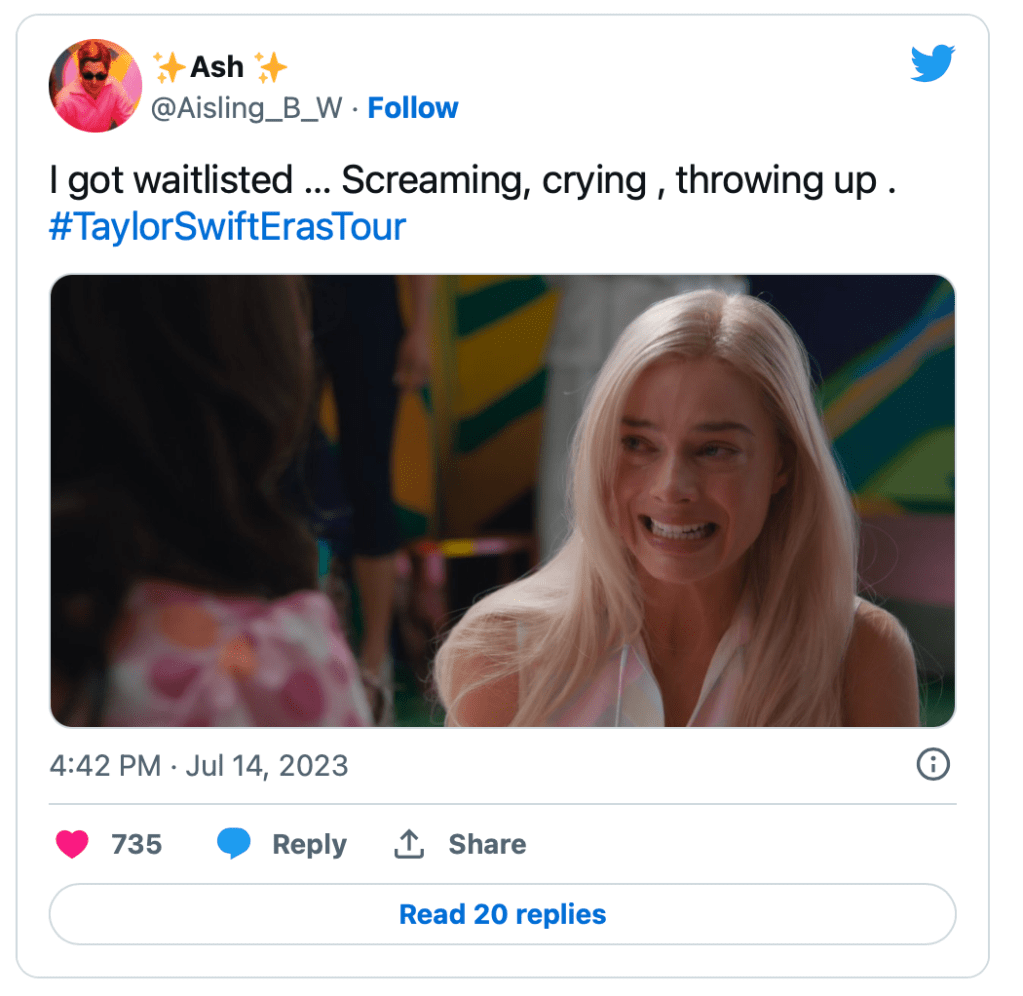
Task: Follow the @Aisling_B_W account
Action: point(413,108)
